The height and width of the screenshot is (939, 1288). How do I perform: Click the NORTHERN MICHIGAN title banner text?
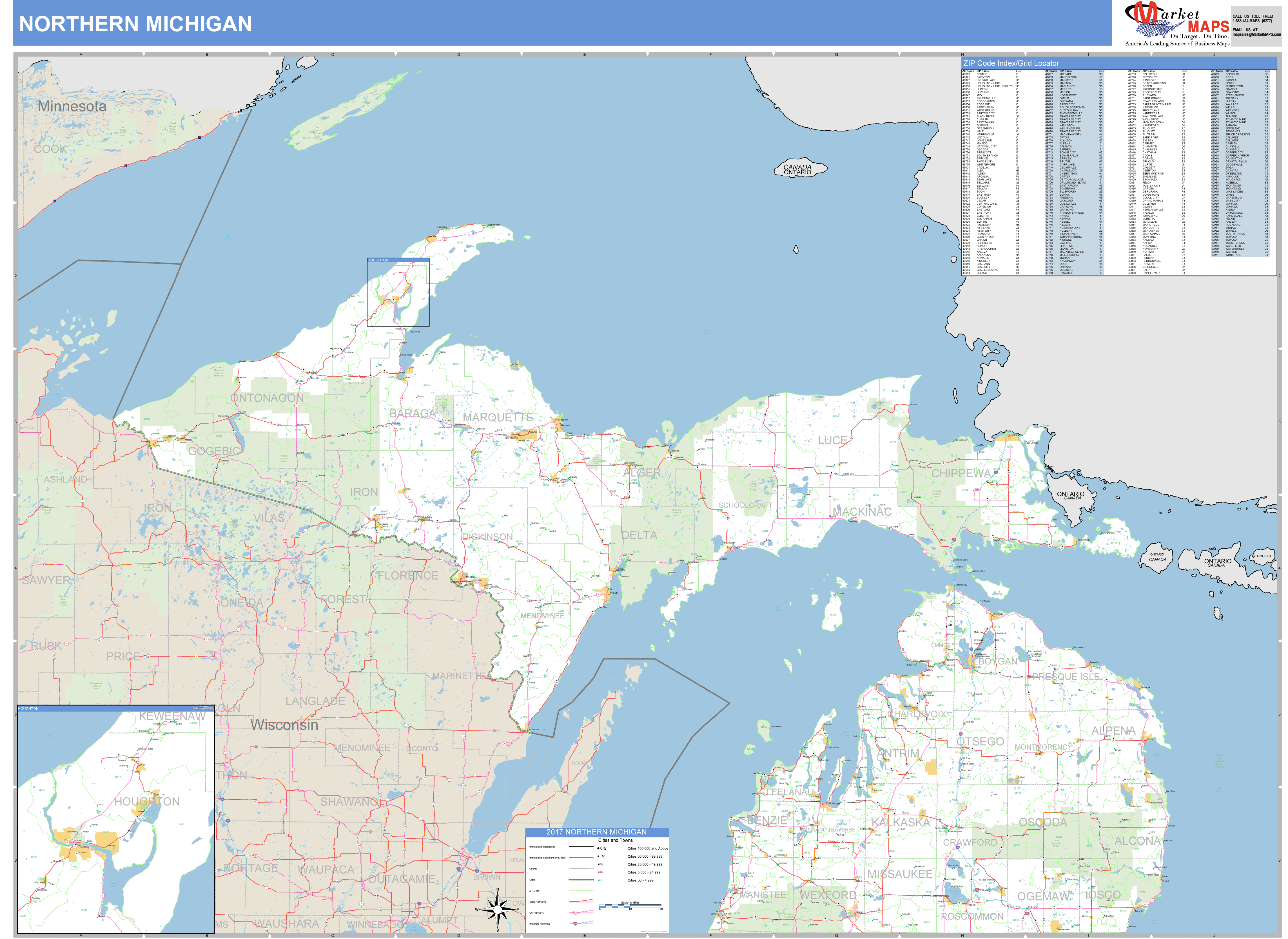136,24
